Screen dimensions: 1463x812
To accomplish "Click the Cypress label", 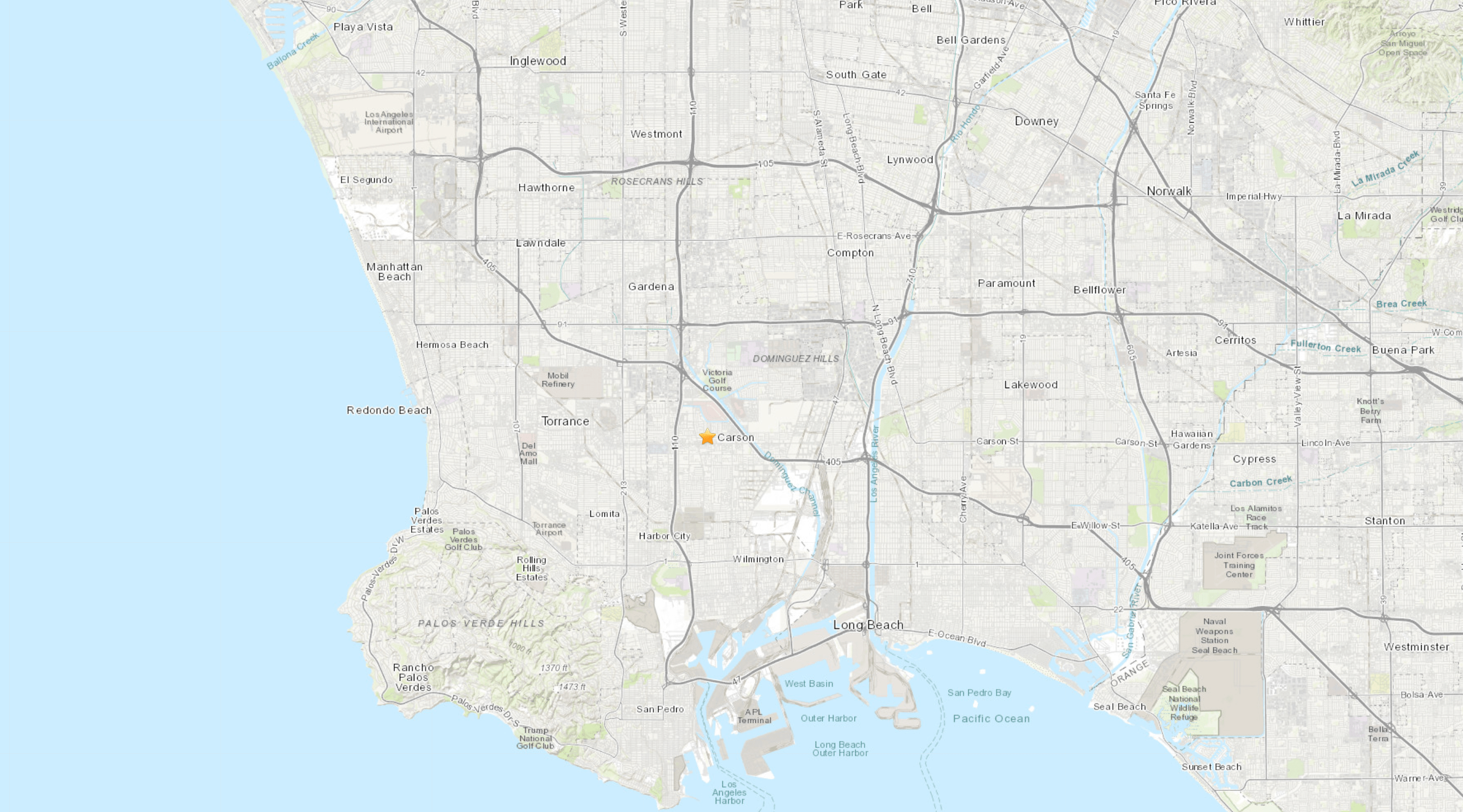I will 1254,459.
